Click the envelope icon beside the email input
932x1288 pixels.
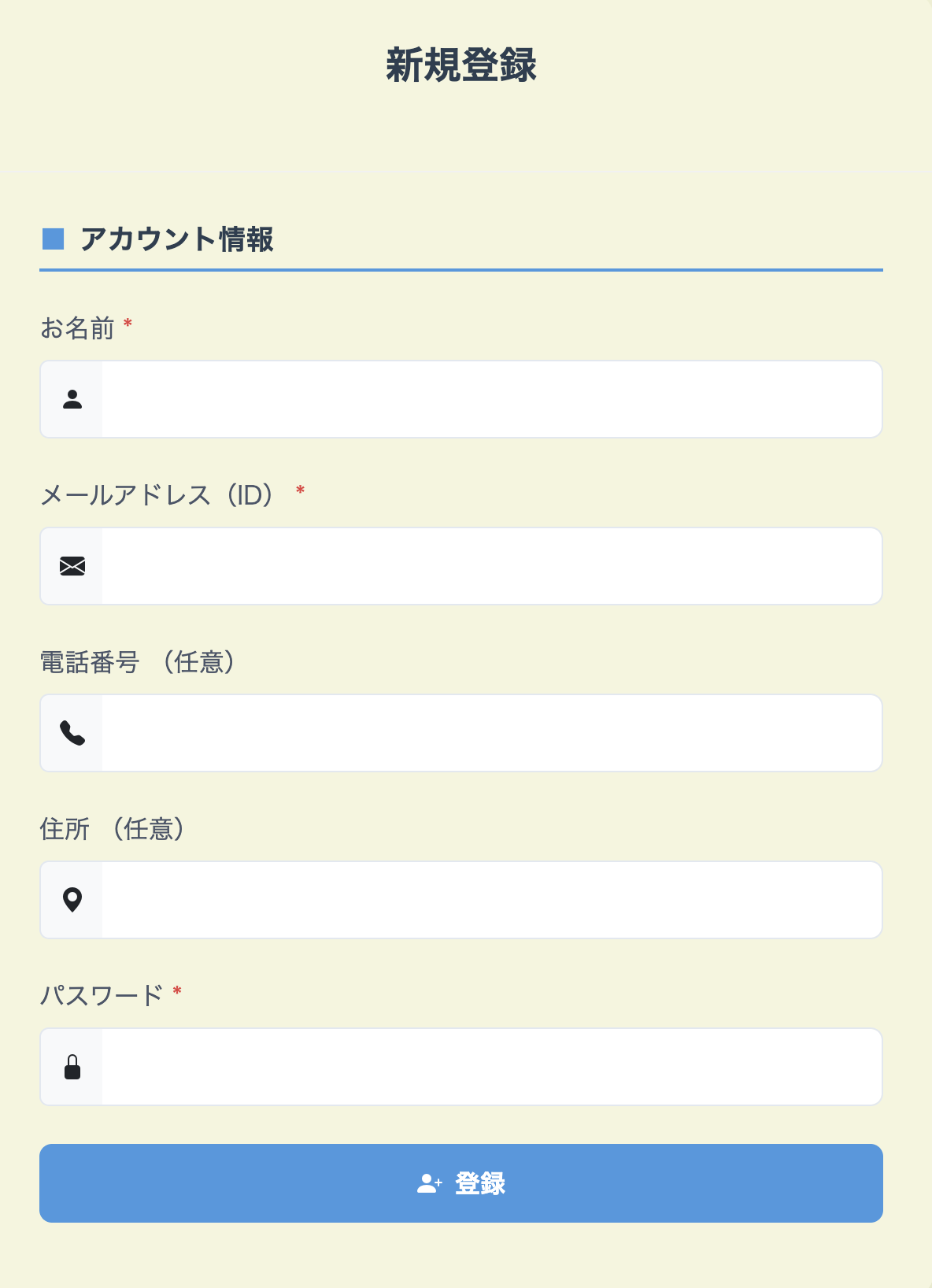coord(72,565)
